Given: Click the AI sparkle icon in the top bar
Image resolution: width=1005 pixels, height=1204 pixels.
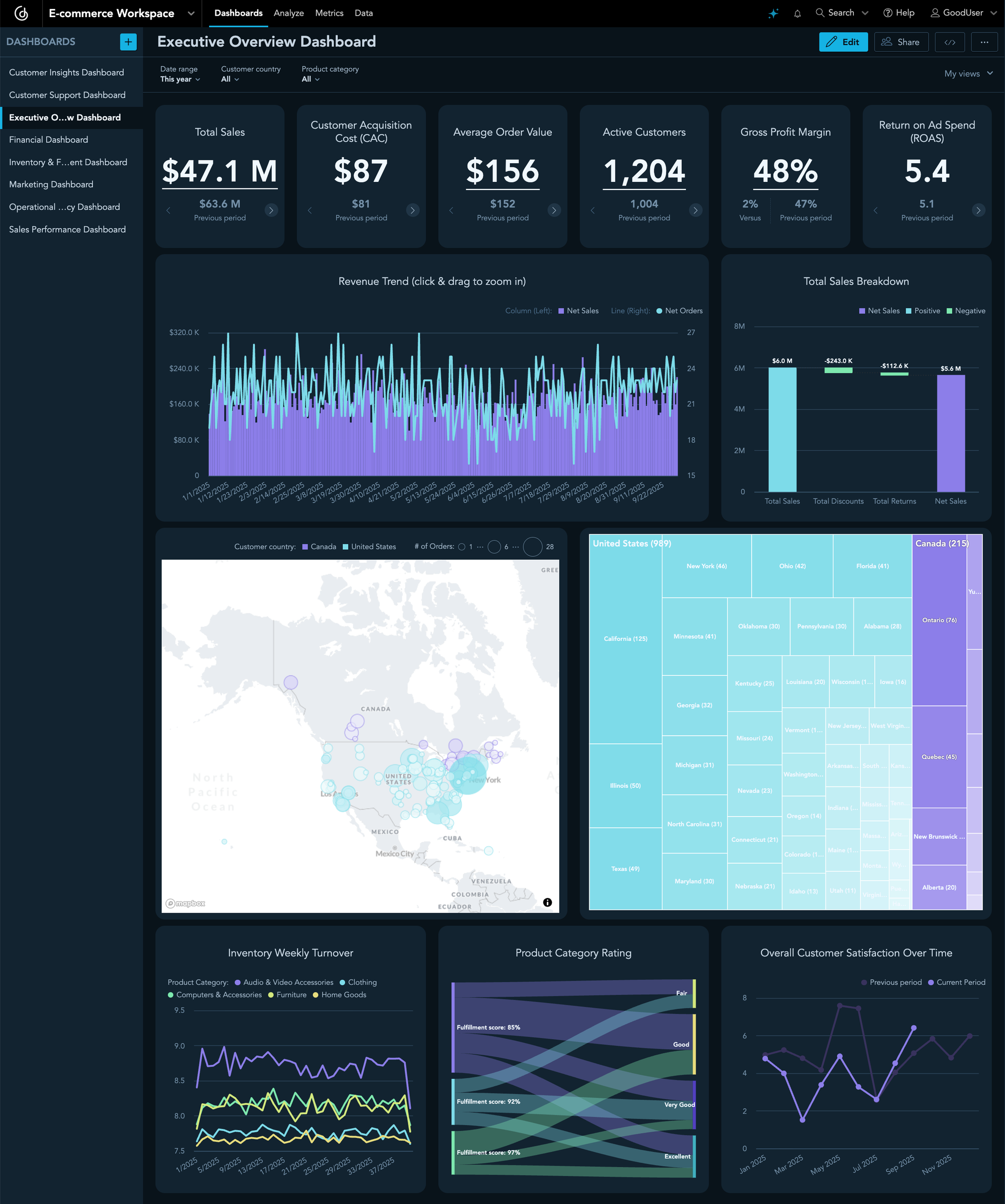Looking at the screenshot, I should tap(774, 13).
